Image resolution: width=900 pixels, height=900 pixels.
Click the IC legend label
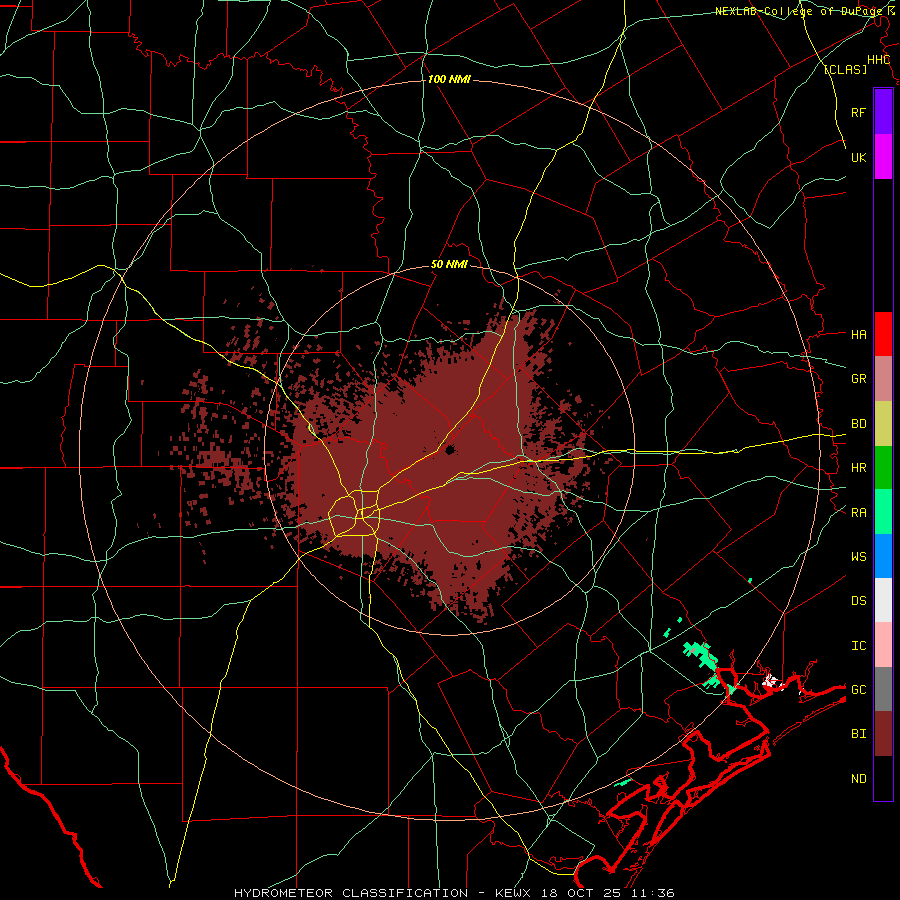pyautogui.click(x=858, y=646)
